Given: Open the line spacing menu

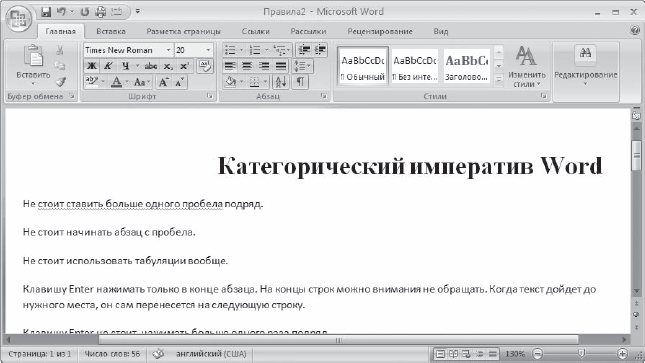Looking at the screenshot, I should tap(302, 66).
